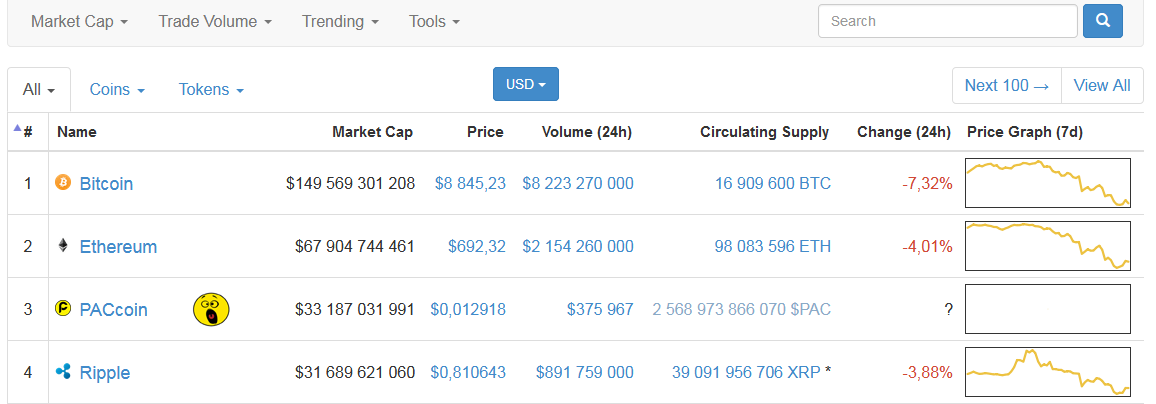Click Ripple supply 39 091 956 706 XRP

(x=746, y=373)
